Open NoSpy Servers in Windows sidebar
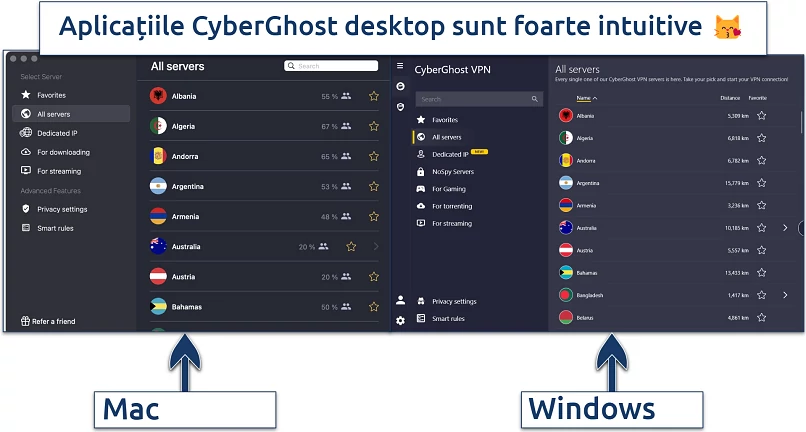This screenshot has height=432, width=806. click(x=445, y=172)
